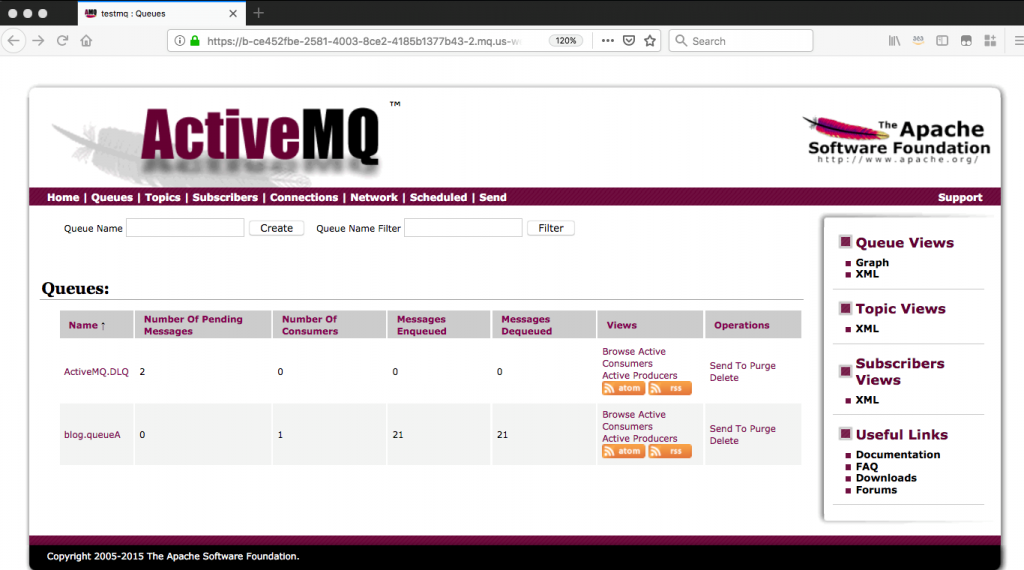Click the URL address bar
The width and height of the screenshot is (1024, 570).
coord(362,40)
